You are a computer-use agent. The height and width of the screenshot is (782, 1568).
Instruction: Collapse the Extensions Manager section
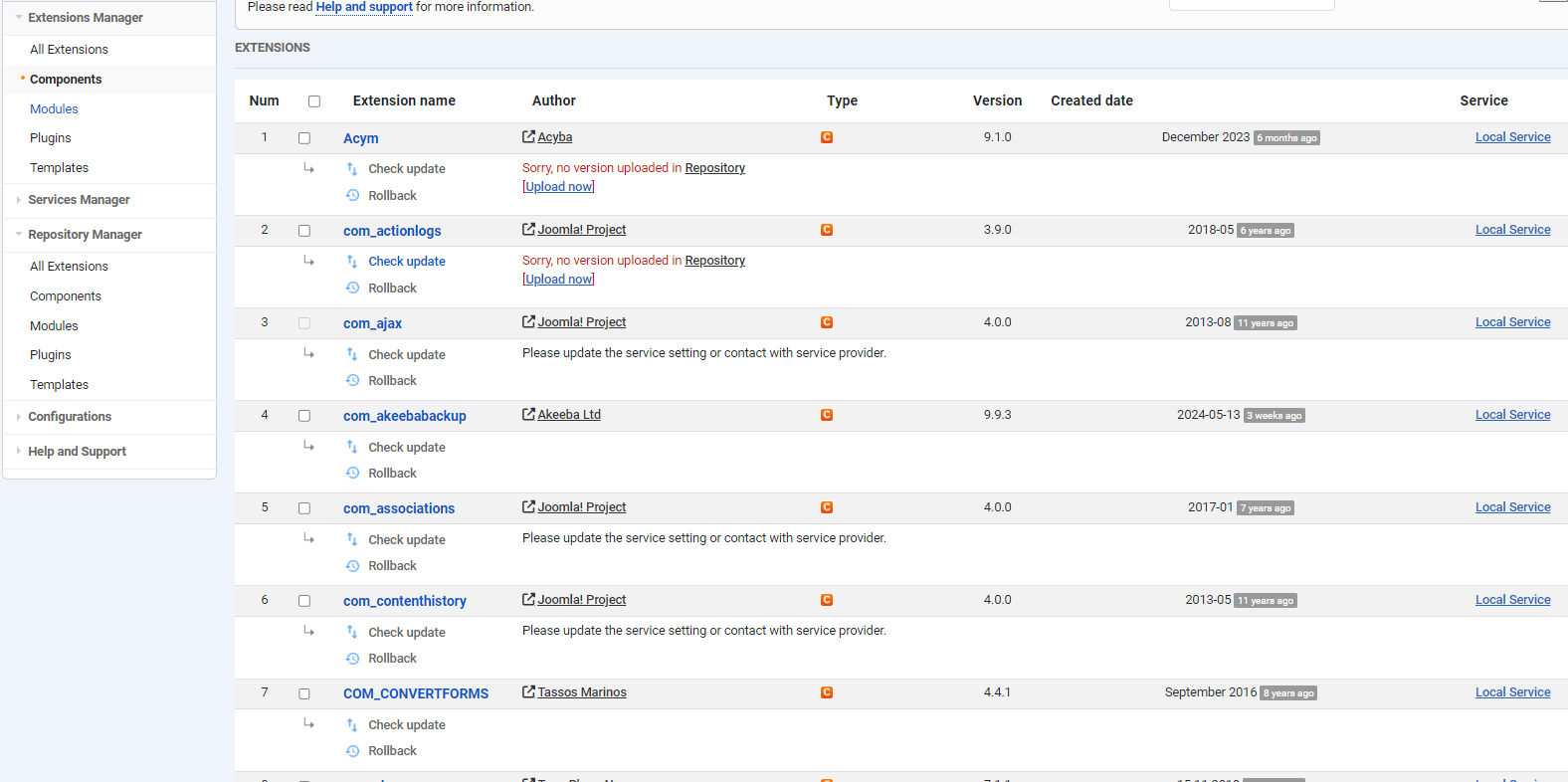[19, 18]
